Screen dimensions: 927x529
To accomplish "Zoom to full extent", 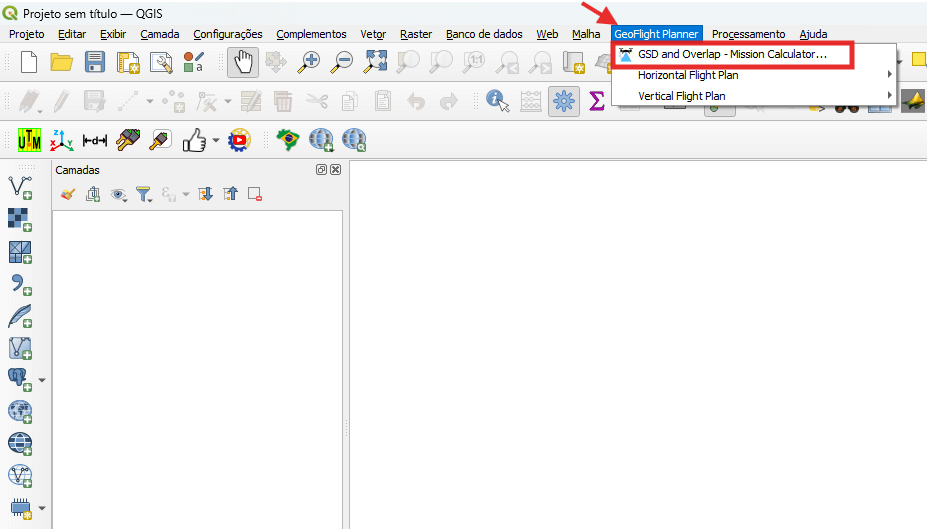I will (x=376, y=61).
